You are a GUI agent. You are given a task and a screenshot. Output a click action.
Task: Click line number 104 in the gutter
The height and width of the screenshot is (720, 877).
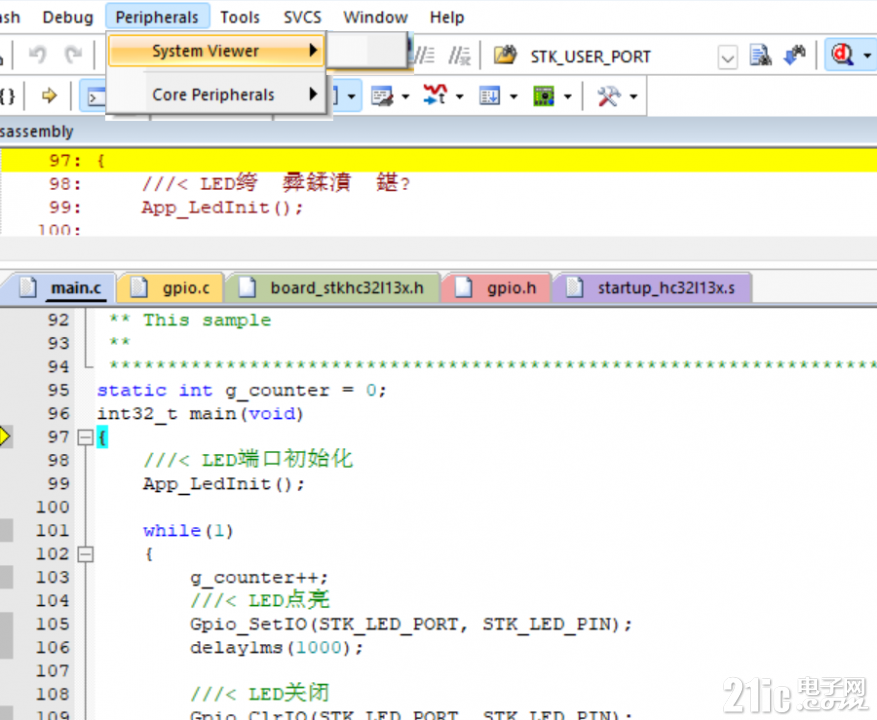(x=53, y=601)
